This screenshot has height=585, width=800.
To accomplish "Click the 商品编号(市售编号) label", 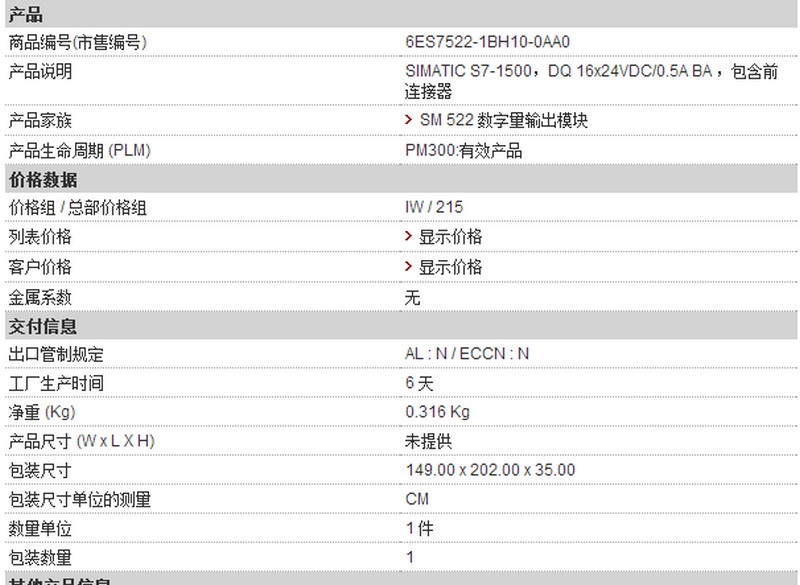I will 78,42.
